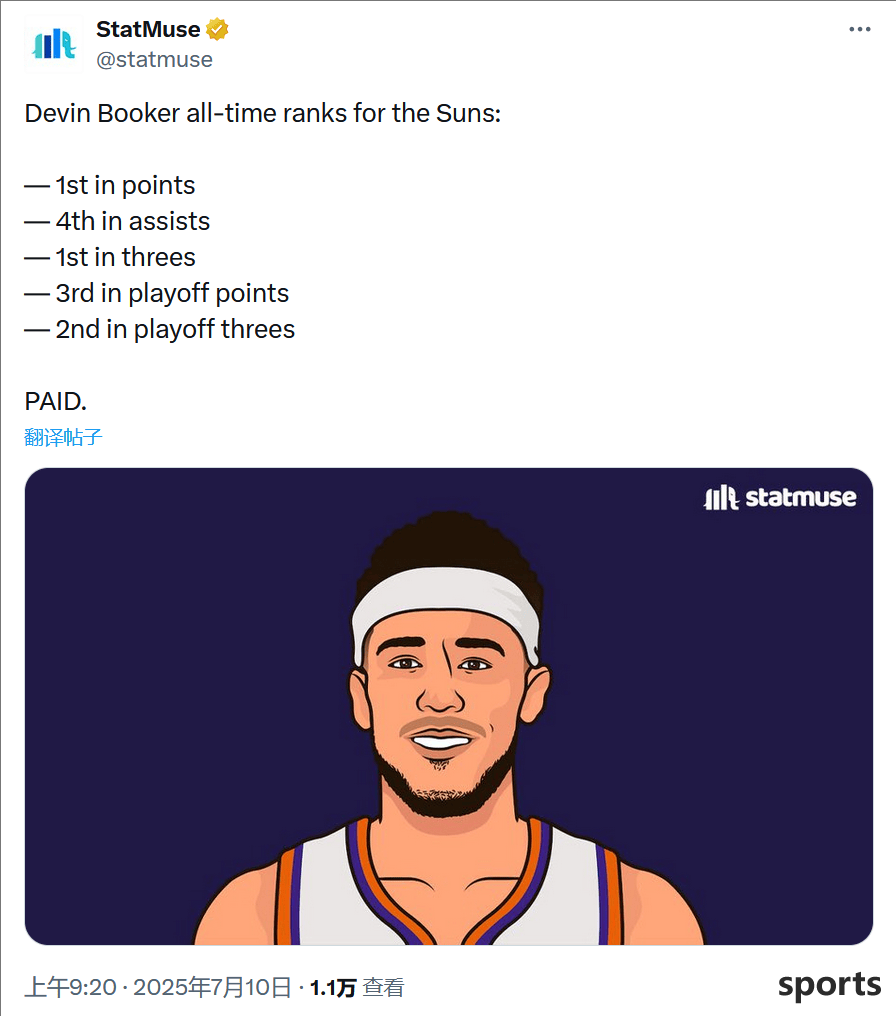Click the tweet headline about Devin Booker ranks
The image size is (896, 1016).
click(x=262, y=113)
